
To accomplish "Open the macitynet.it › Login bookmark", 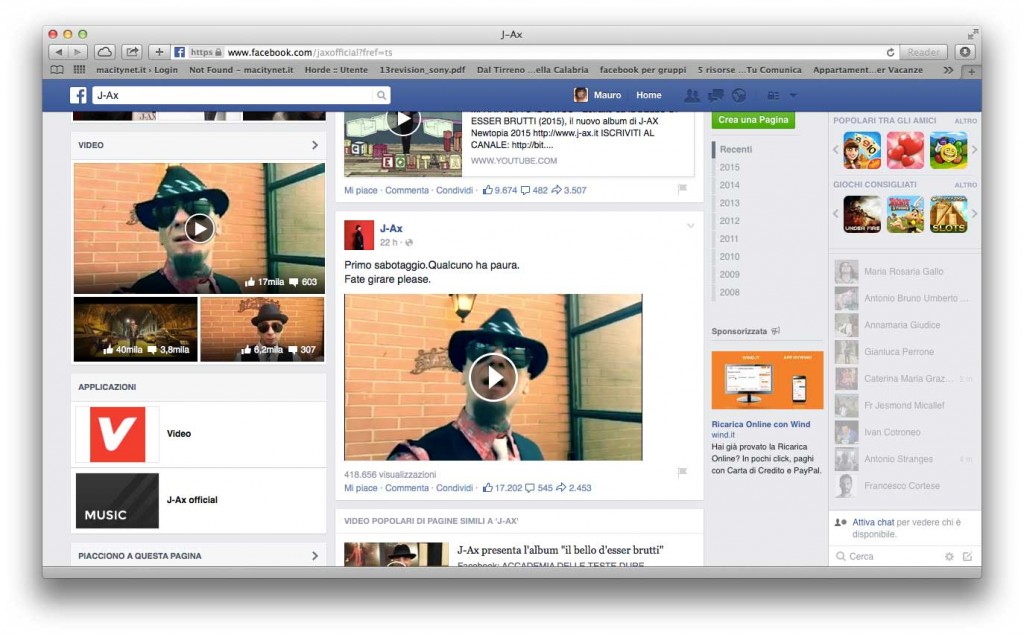I will (136, 70).
